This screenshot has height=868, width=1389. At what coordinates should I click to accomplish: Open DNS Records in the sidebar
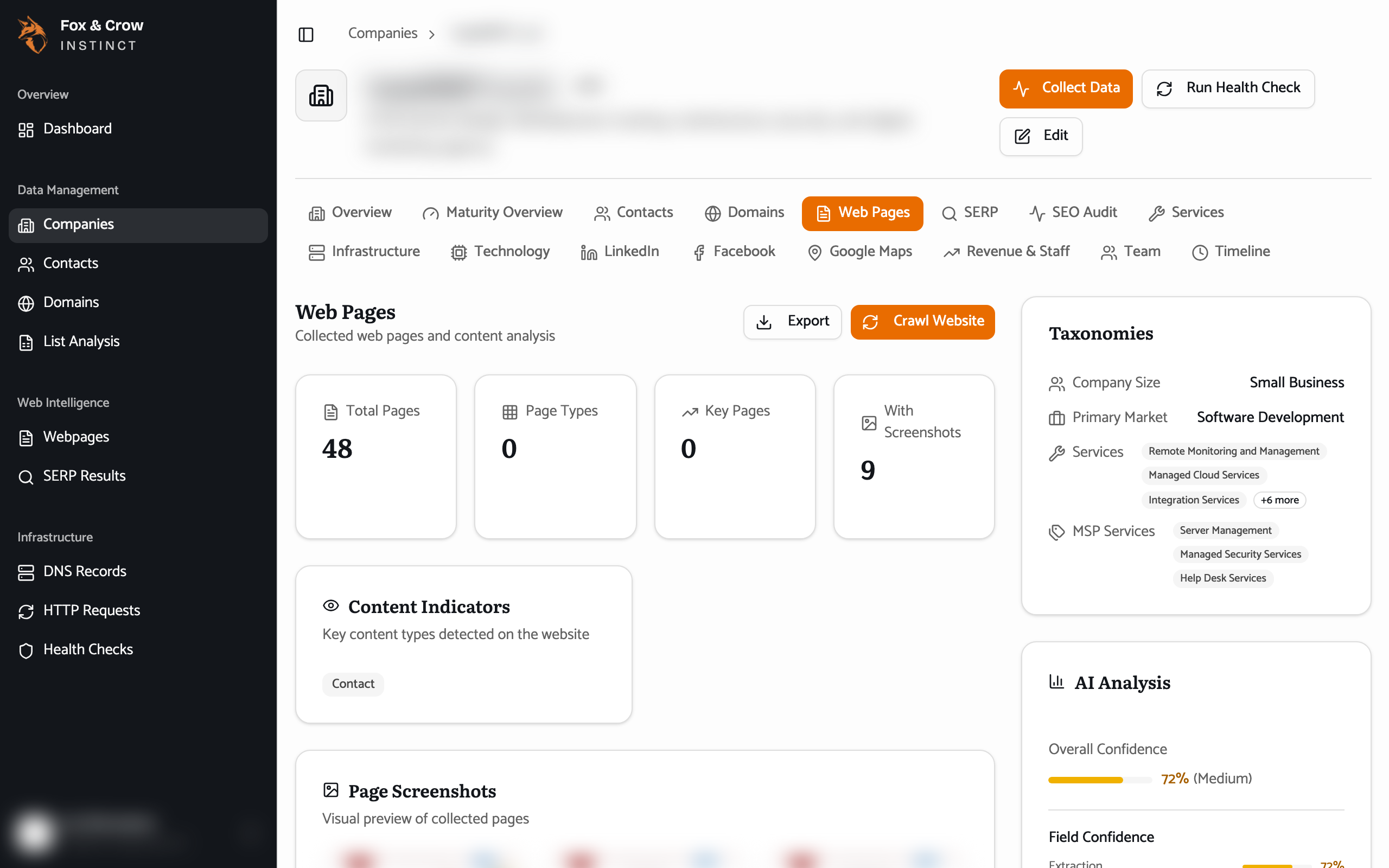(138, 572)
